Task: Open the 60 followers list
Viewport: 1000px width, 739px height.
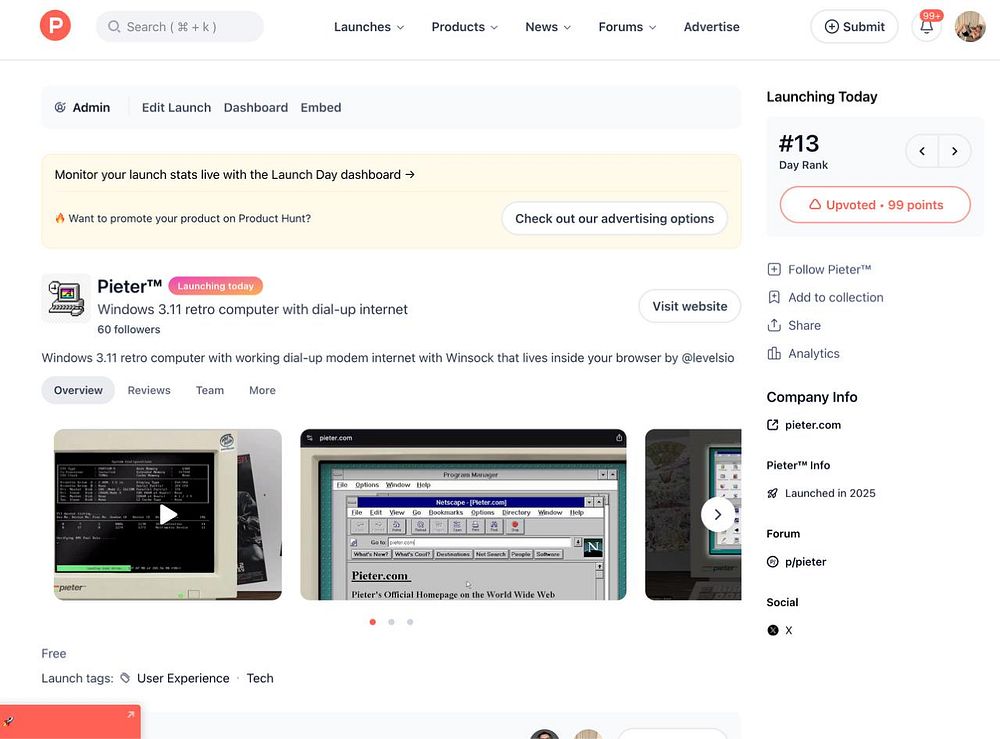Action: [x=129, y=330]
